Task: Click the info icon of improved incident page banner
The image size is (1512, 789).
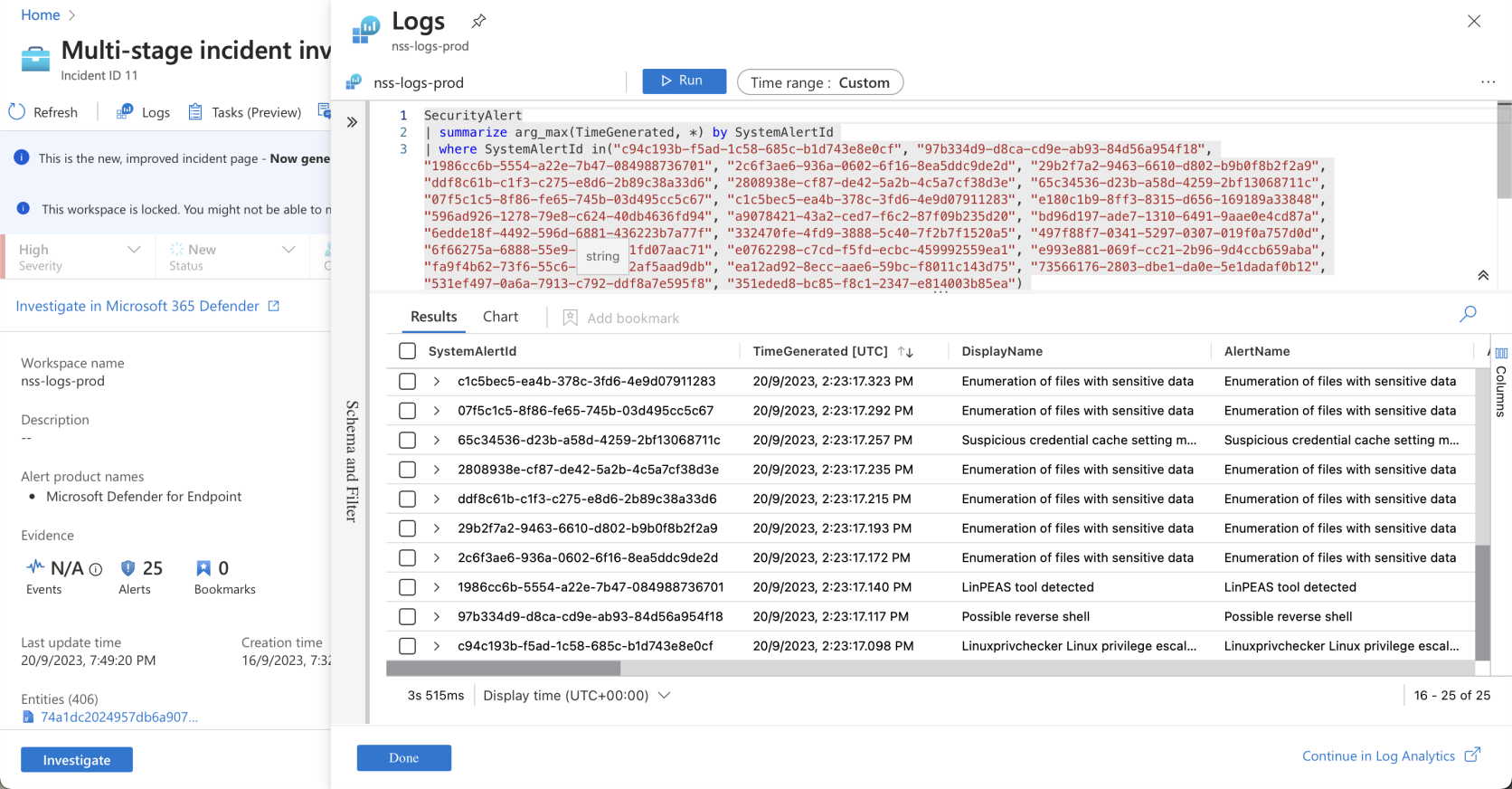Action: (x=22, y=157)
